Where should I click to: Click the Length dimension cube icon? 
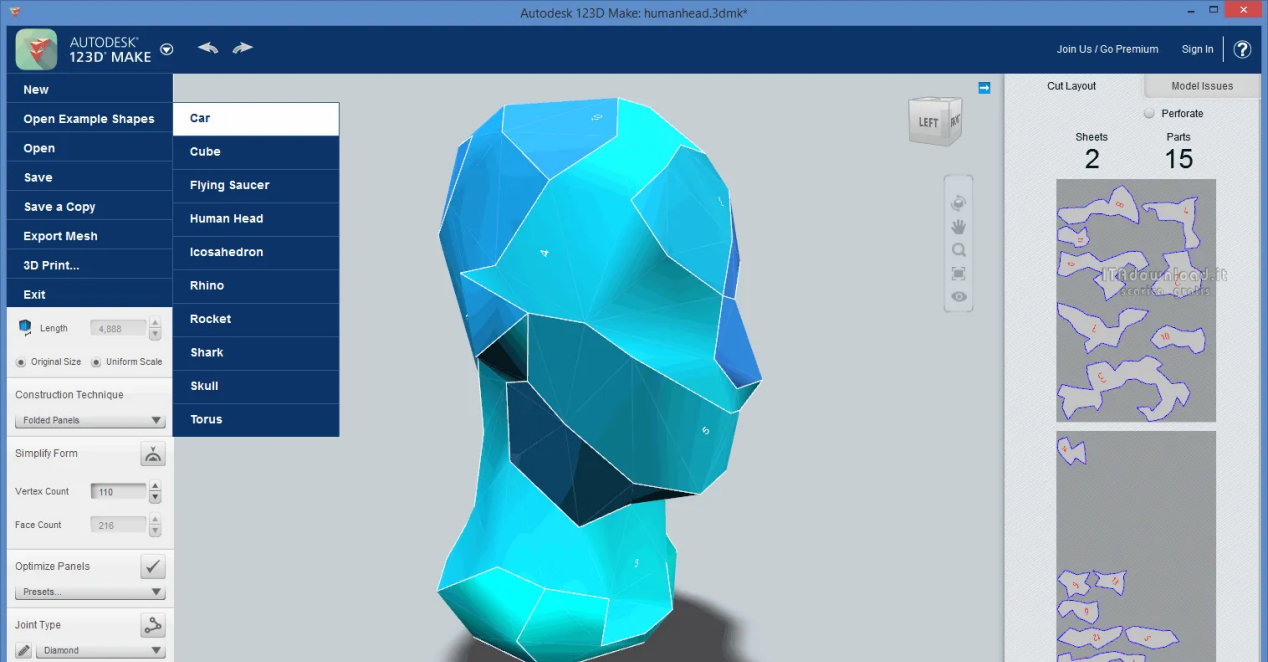pyautogui.click(x=25, y=328)
